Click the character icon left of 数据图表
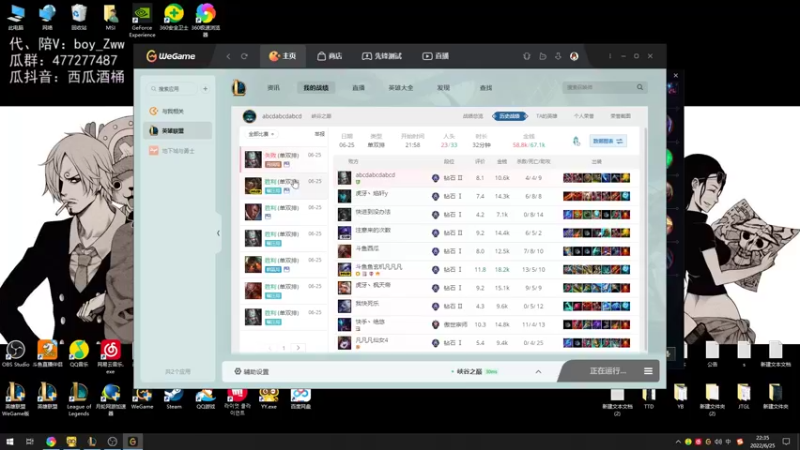Screen dimensions: 800x450 tap(577, 141)
